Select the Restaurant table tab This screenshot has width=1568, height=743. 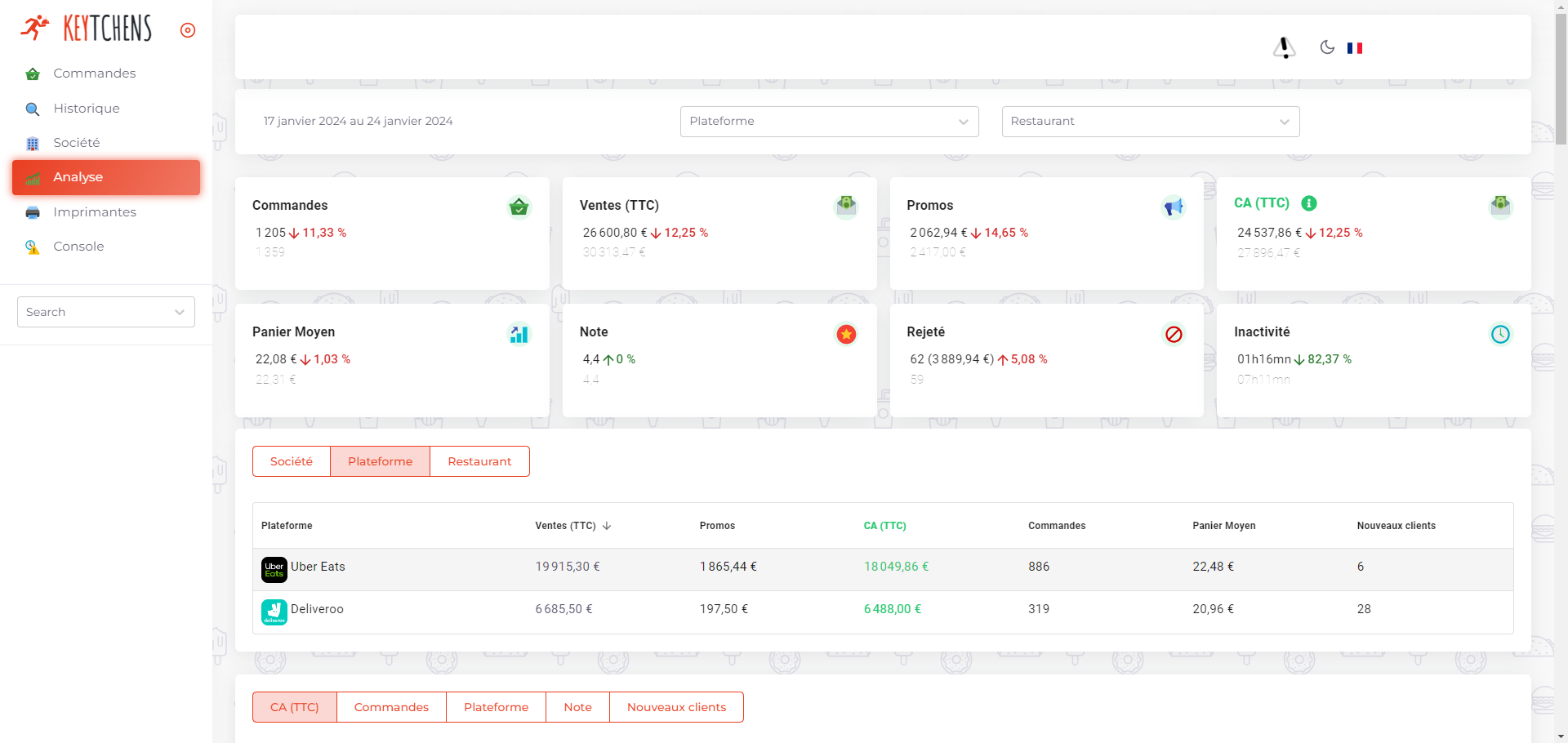click(x=479, y=461)
